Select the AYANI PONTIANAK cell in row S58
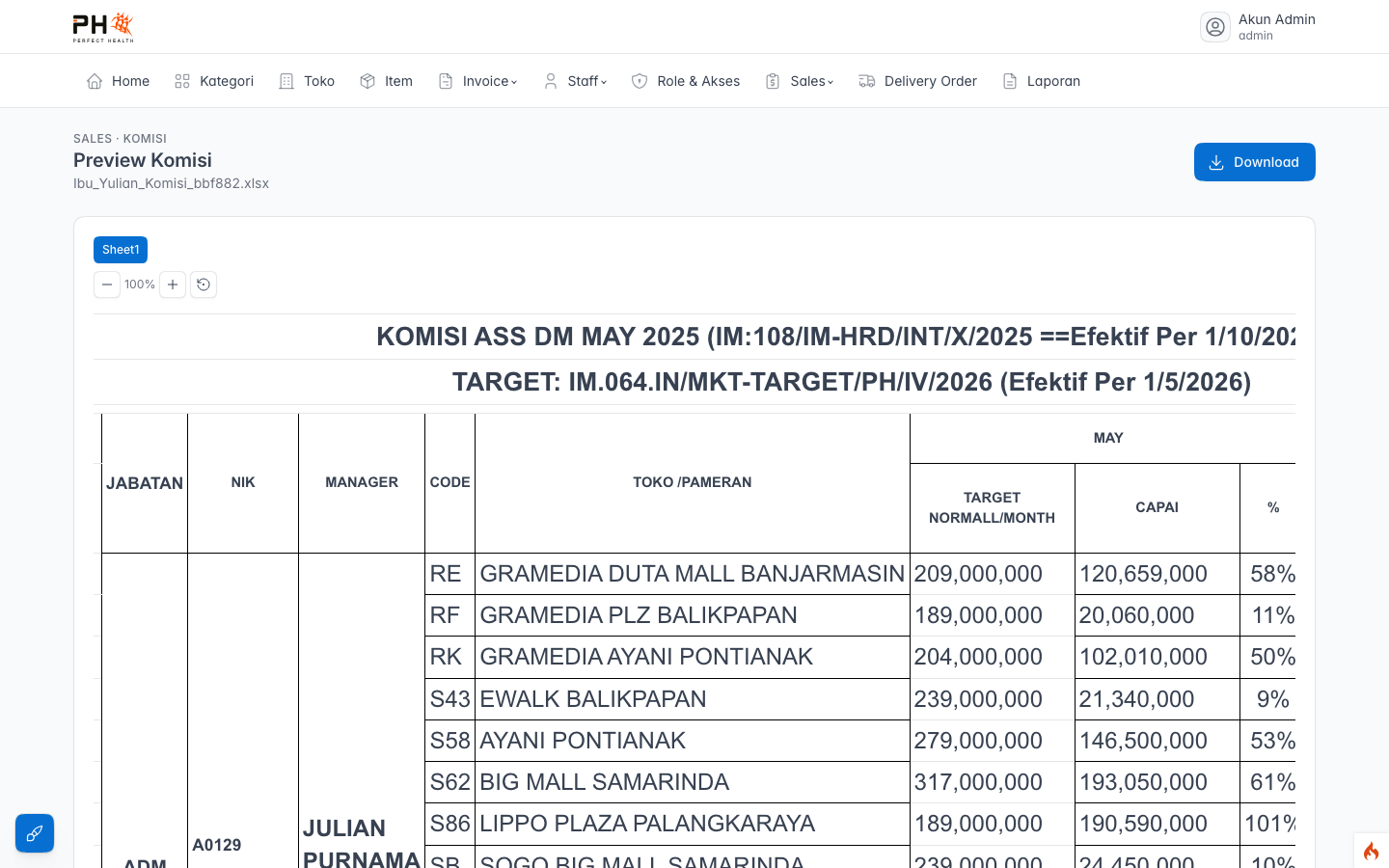This screenshot has height=868, width=1389. (693, 741)
